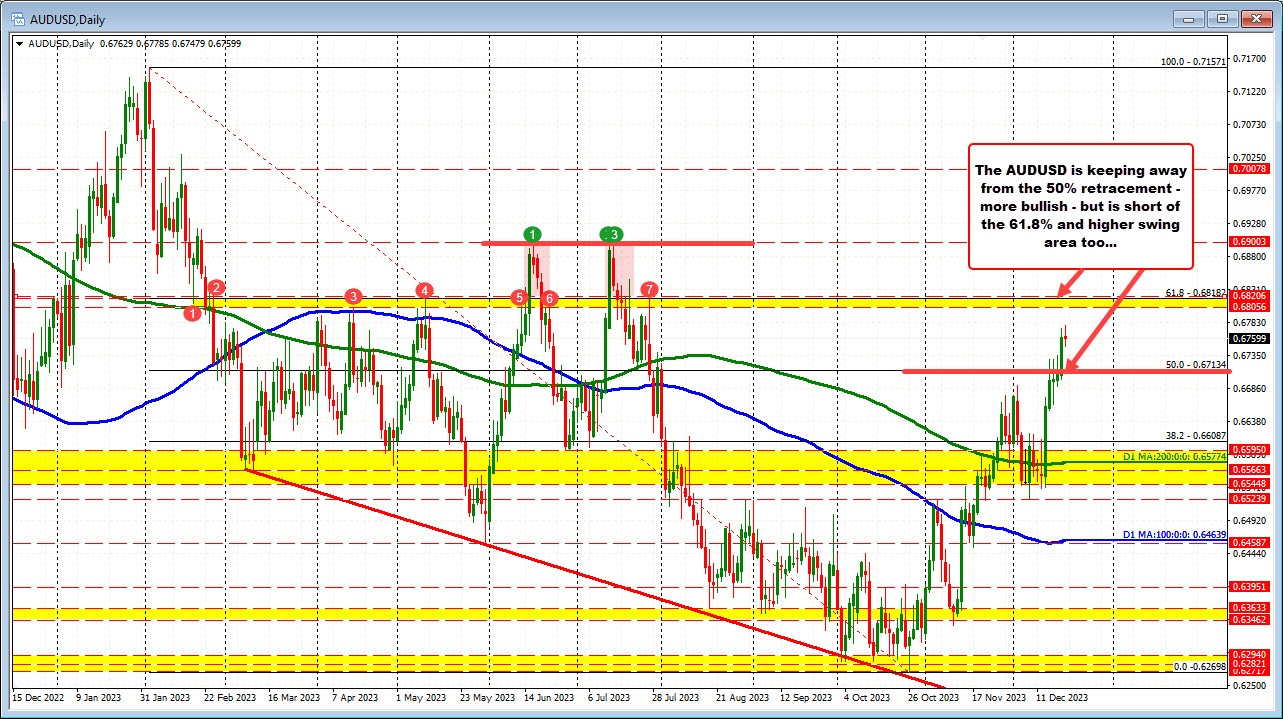Image resolution: width=1283 pixels, height=719 pixels.
Task: Click red marker 4 near the 1 May candles
Action: (424, 289)
